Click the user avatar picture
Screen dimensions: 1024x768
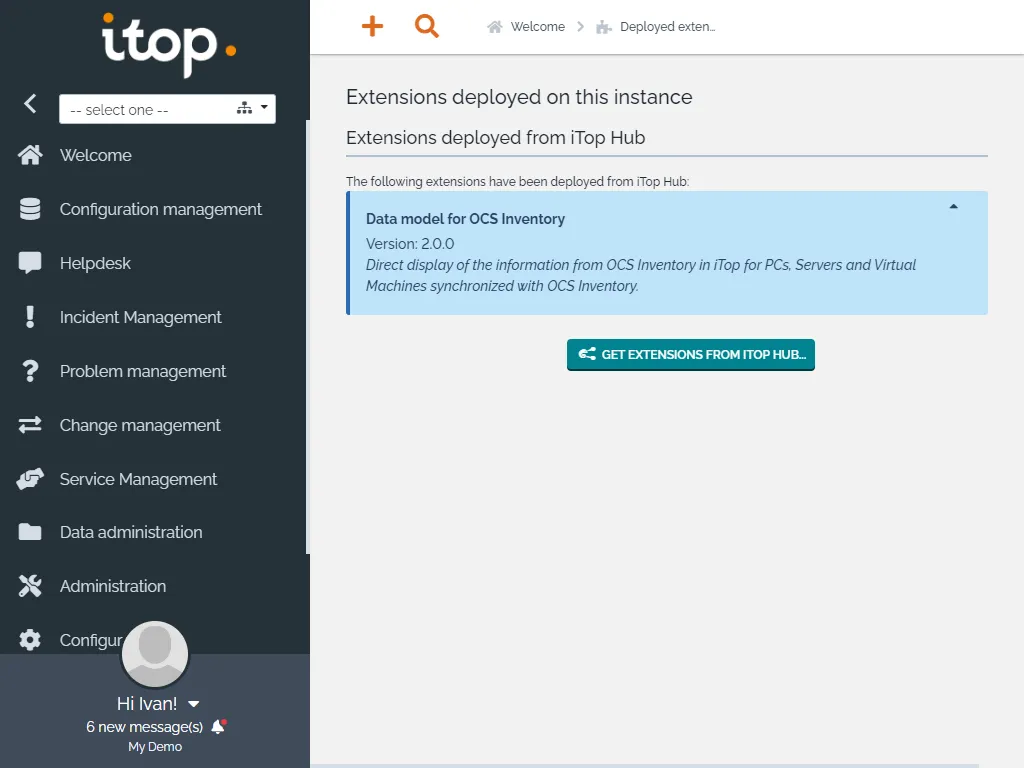point(155,654)
